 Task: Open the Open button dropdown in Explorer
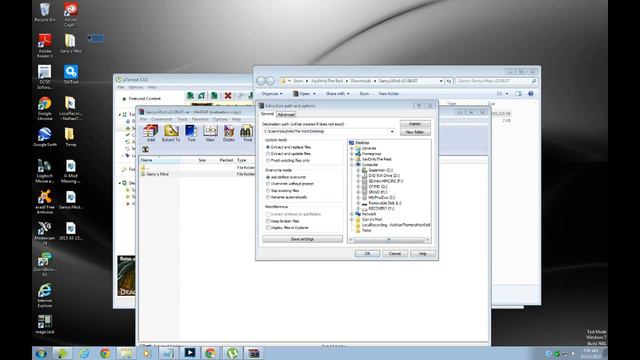click(314, 94)
